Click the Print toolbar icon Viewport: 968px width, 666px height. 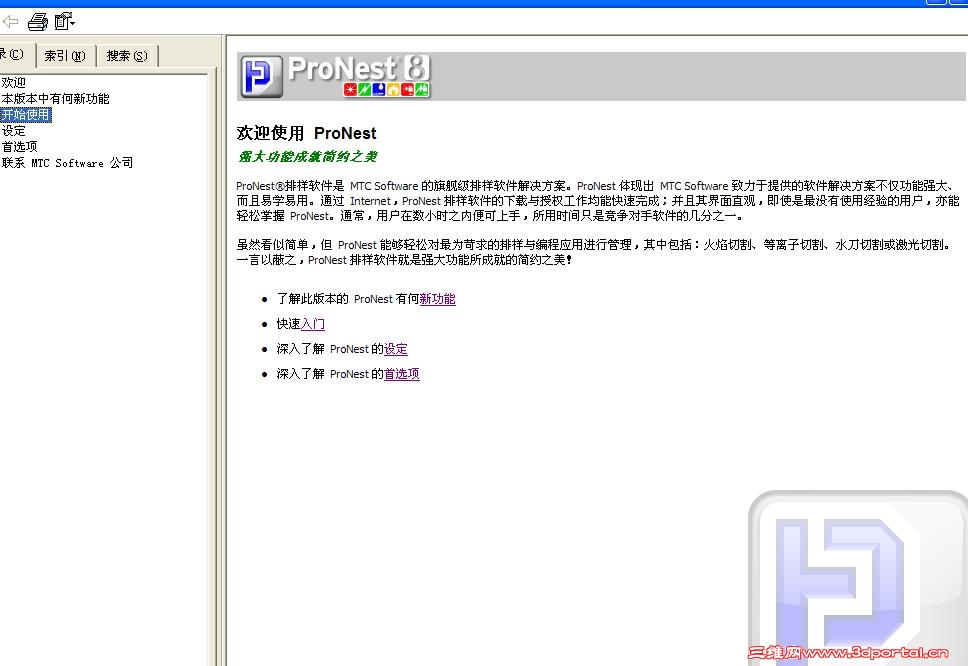pyautogui.click(x=38, y=22)
